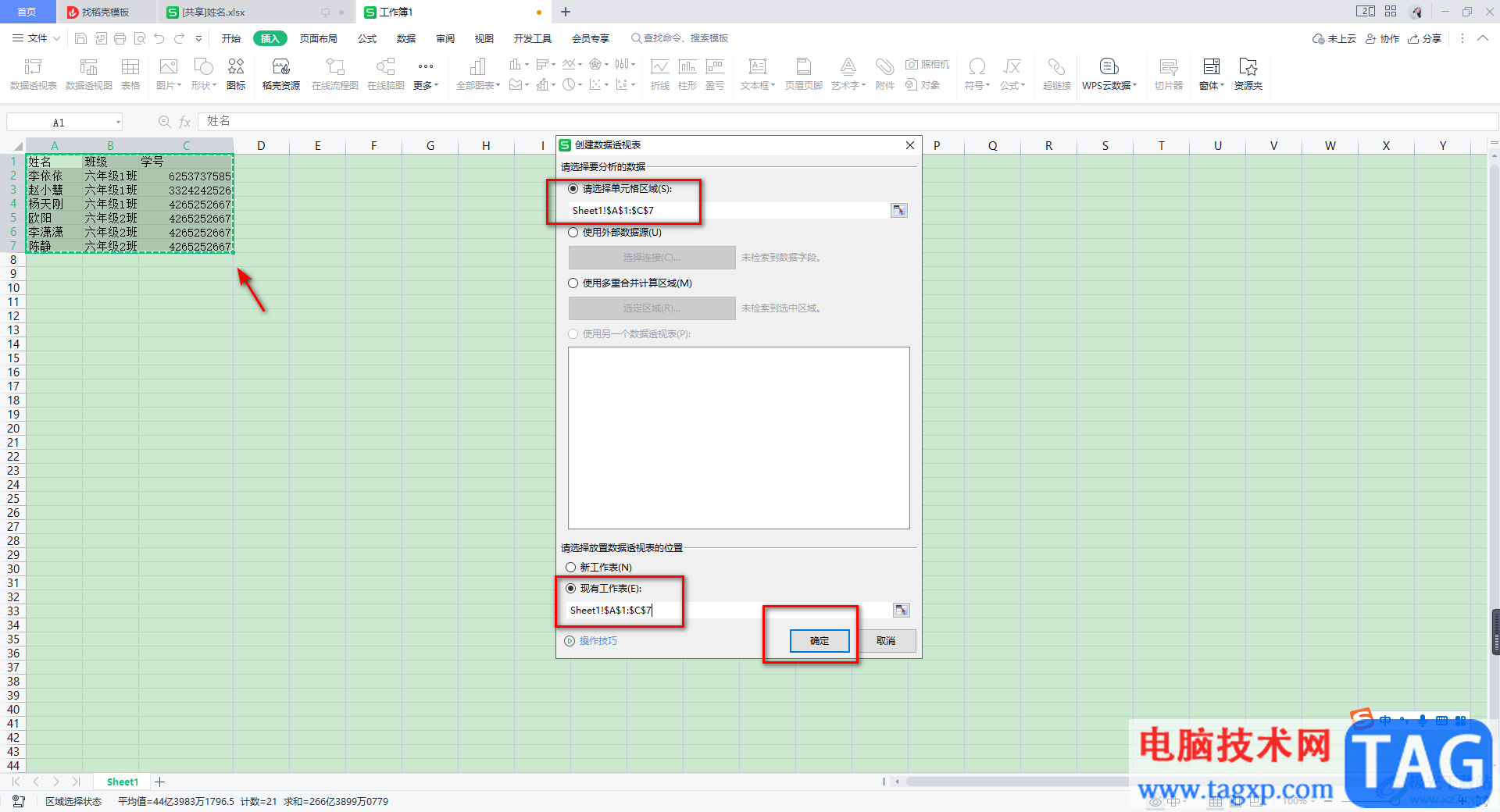This screenshot has height=812, width=1500.
Task: Click the undo arrow icon
Action: pyautogui.click(x=159, y=38)
